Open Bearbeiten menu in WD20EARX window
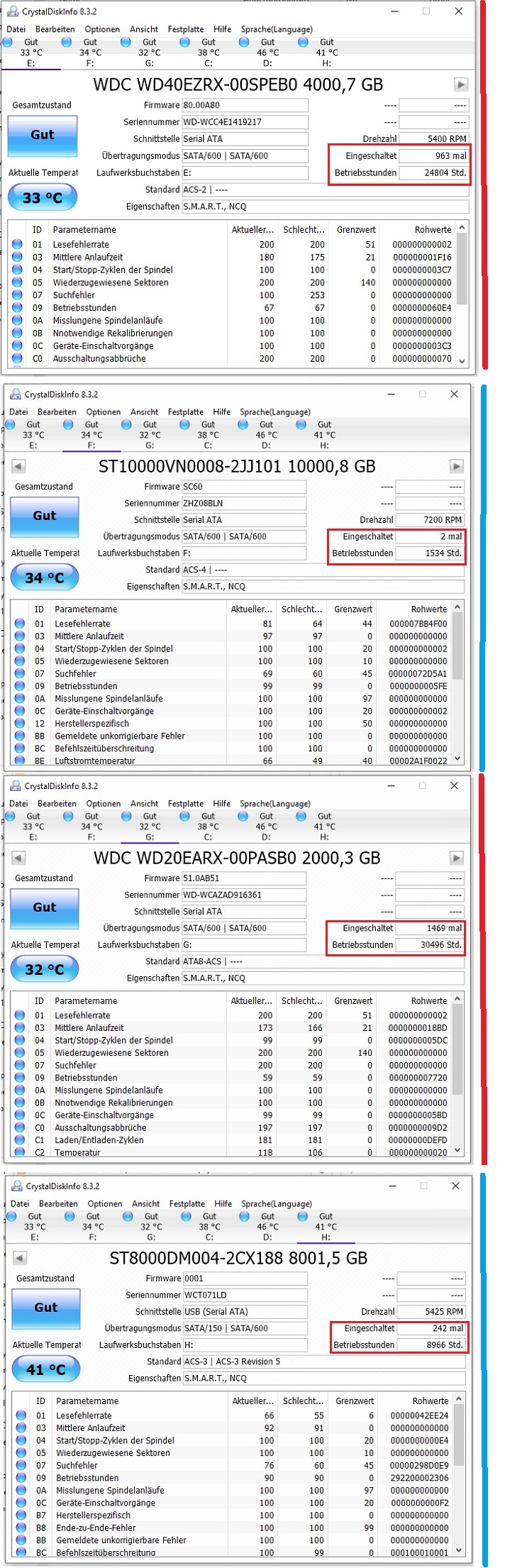This screenshot has width=505, height=1568. [57, 803]
